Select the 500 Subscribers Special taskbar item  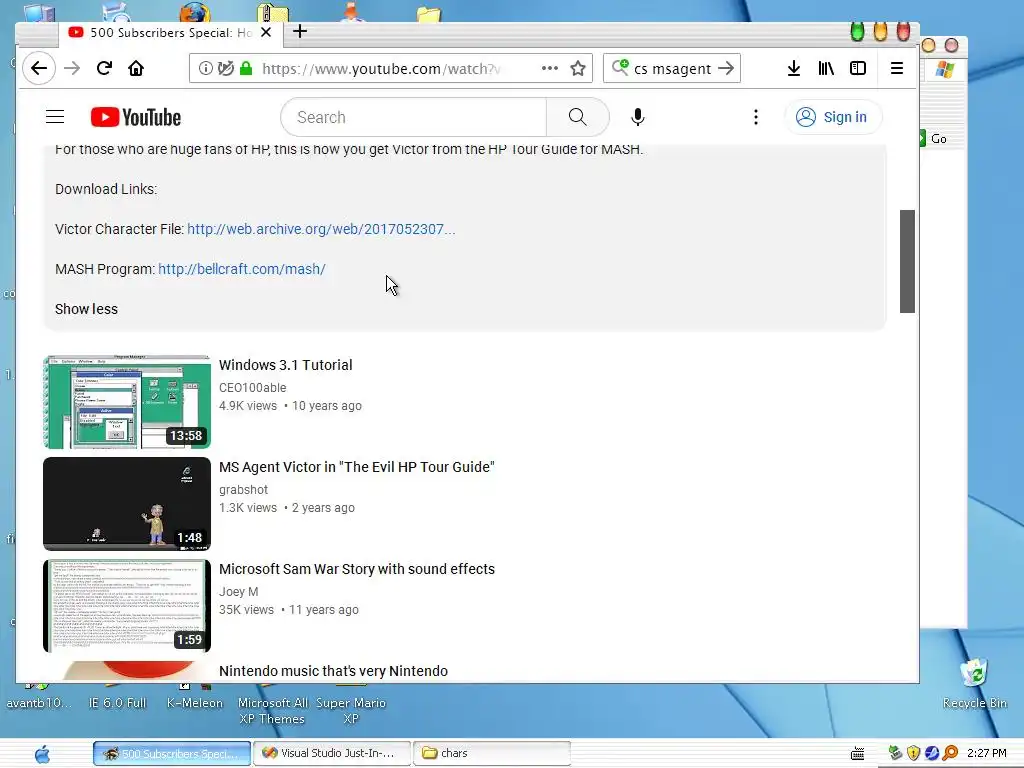coord(172,753)
